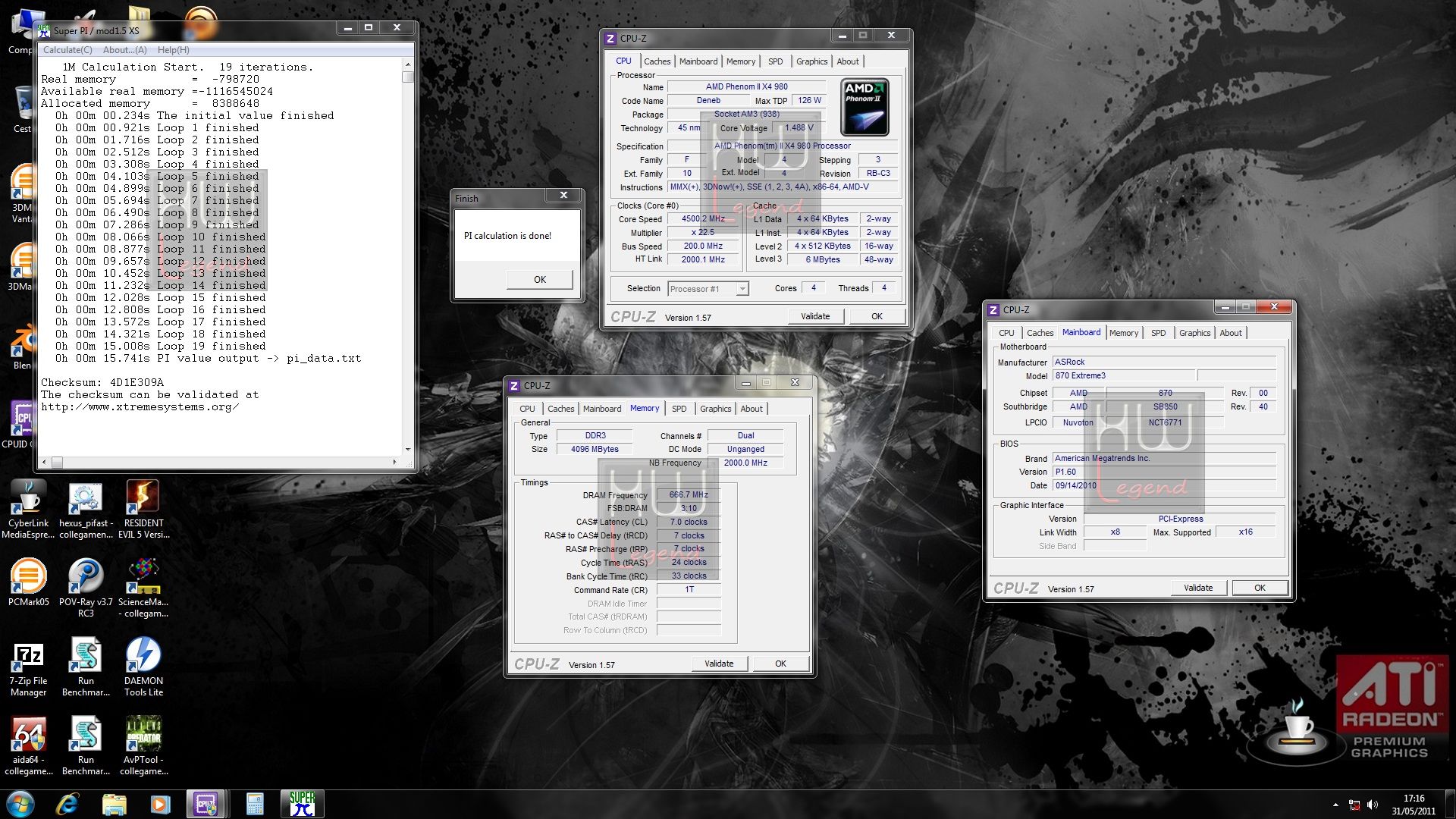Screen dimensions: 1456x819
Task: Click the 870 Extreme3 model field
Action: (x=1123, y=376)
